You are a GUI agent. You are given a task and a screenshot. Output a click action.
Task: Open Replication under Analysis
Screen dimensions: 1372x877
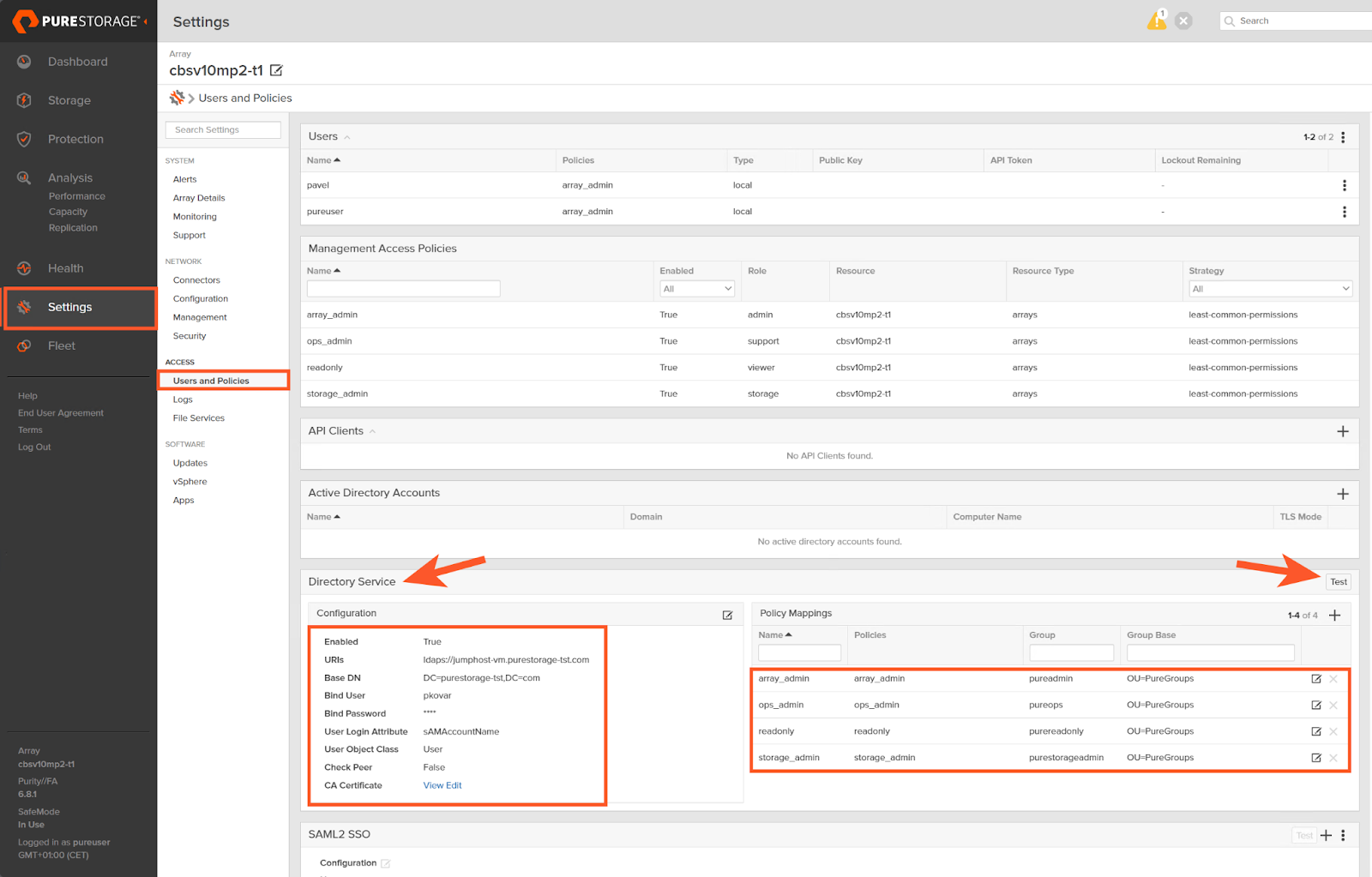click(x=73, y=228)
